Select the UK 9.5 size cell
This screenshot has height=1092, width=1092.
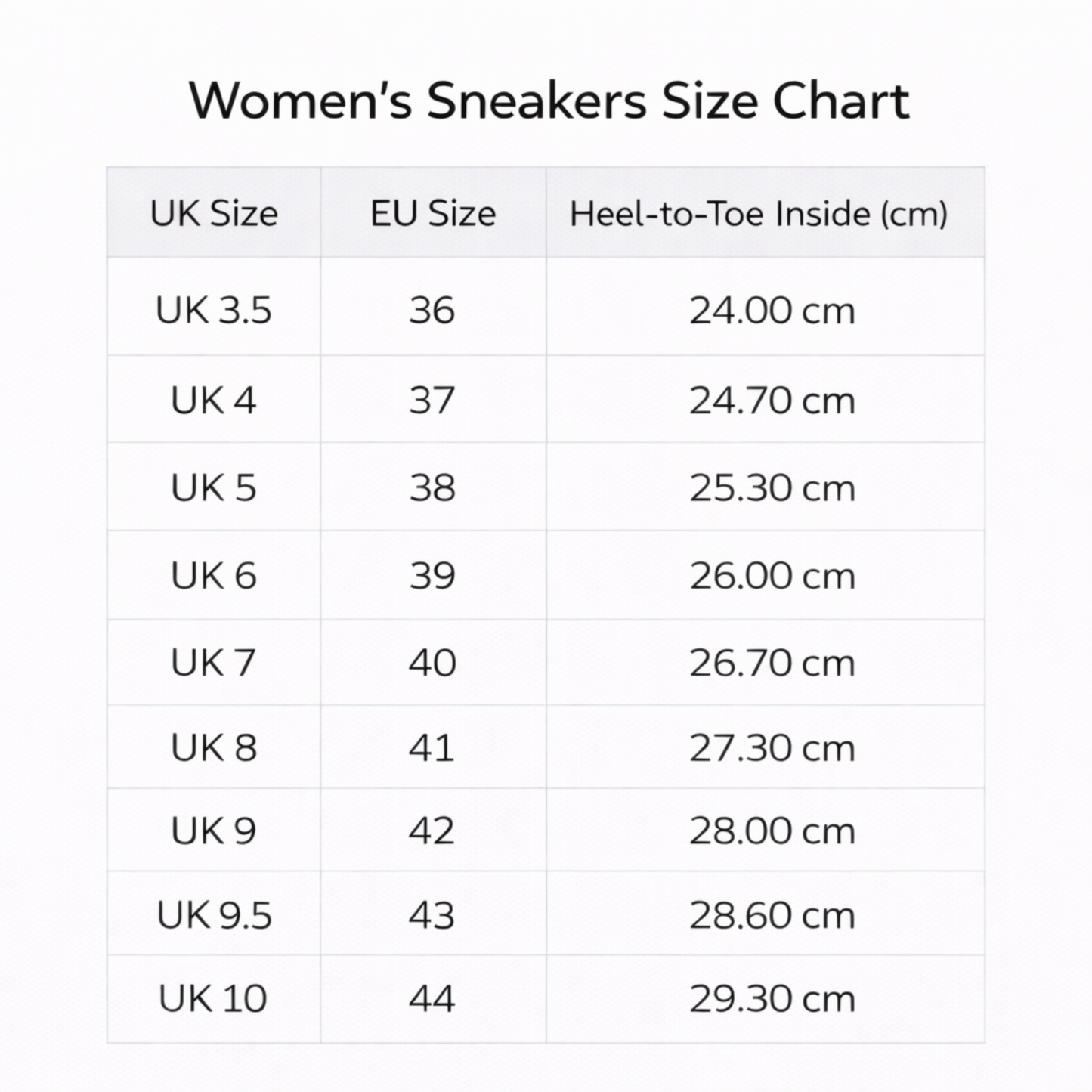[213, 915]
